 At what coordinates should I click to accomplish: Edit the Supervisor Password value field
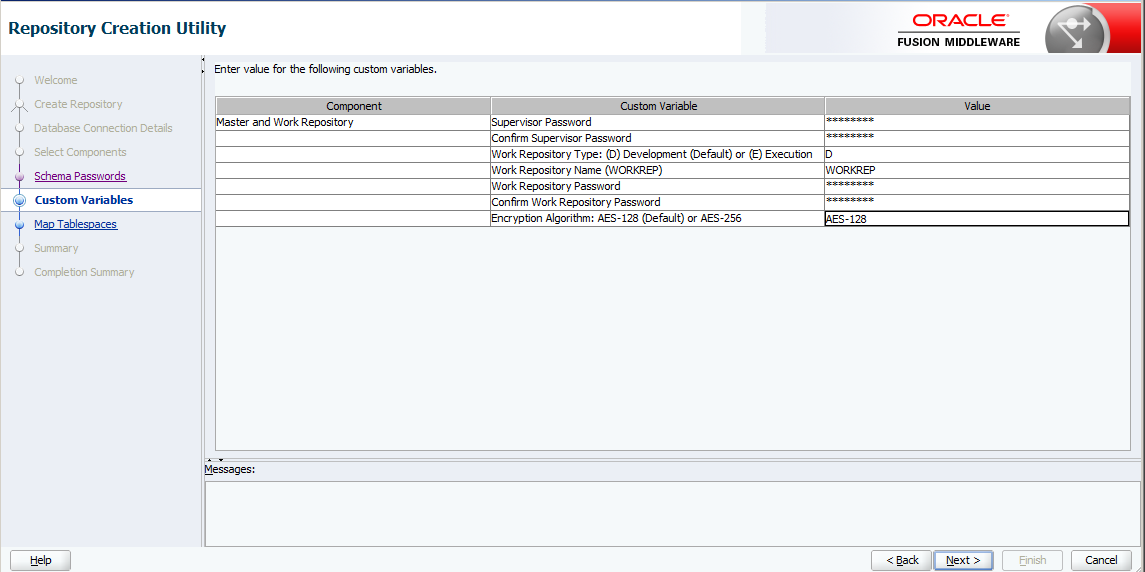[976, 122]
